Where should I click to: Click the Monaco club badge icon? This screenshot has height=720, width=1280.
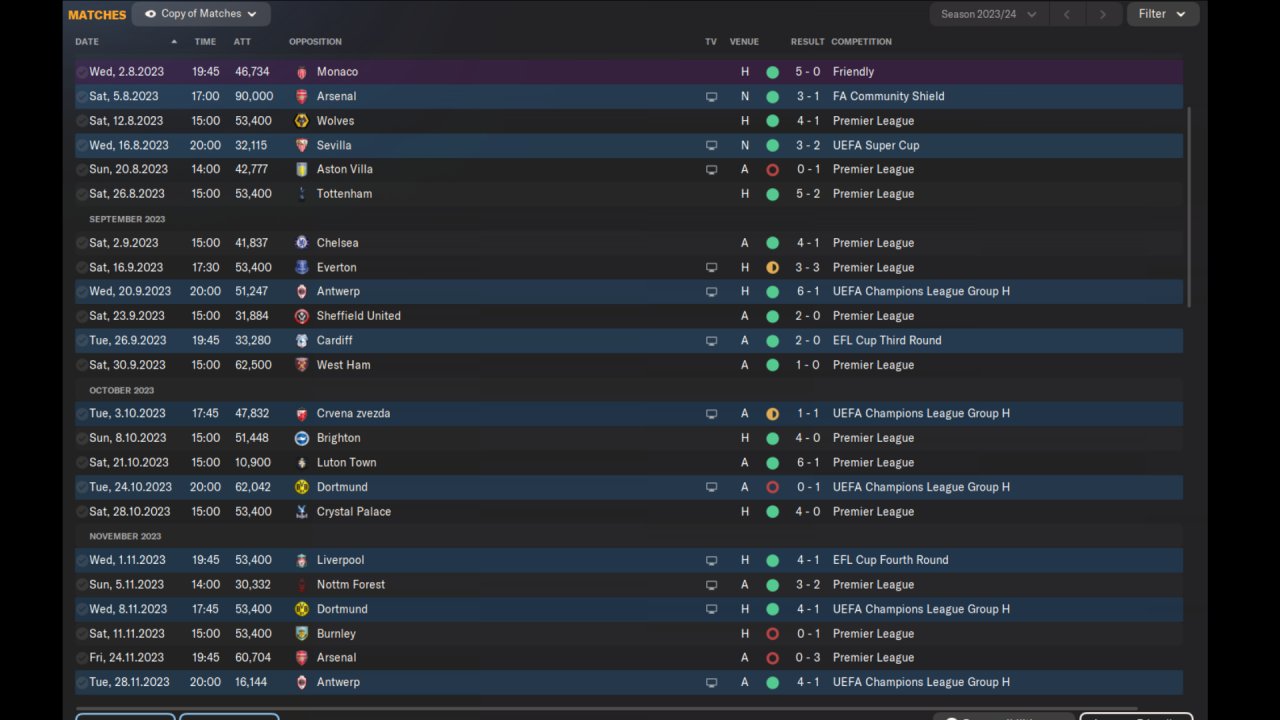coord(302,72)
